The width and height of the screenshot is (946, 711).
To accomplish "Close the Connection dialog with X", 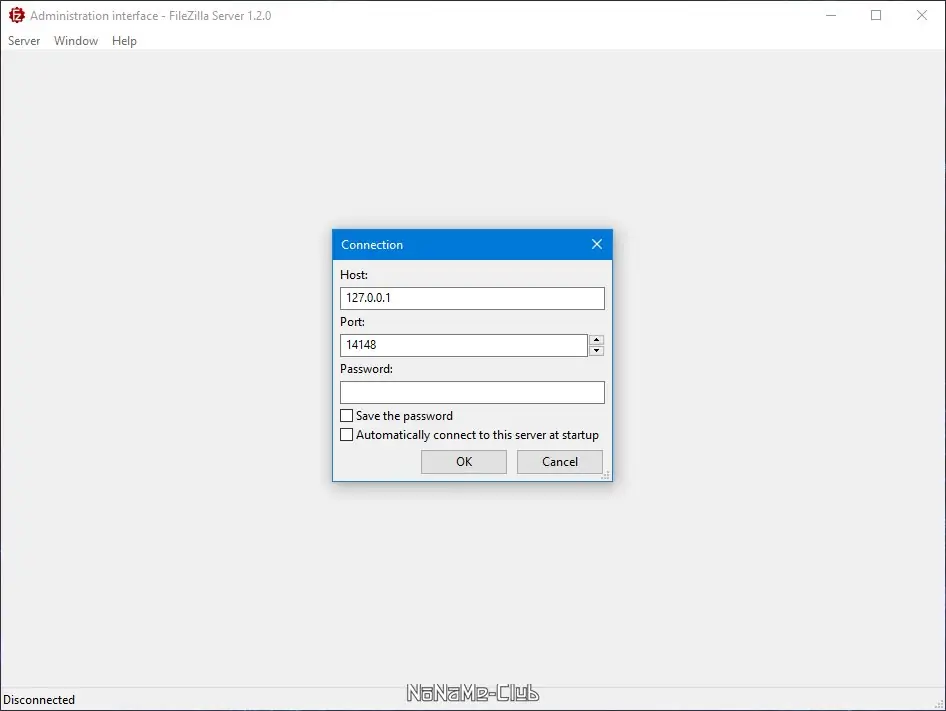I will [597, 244].
